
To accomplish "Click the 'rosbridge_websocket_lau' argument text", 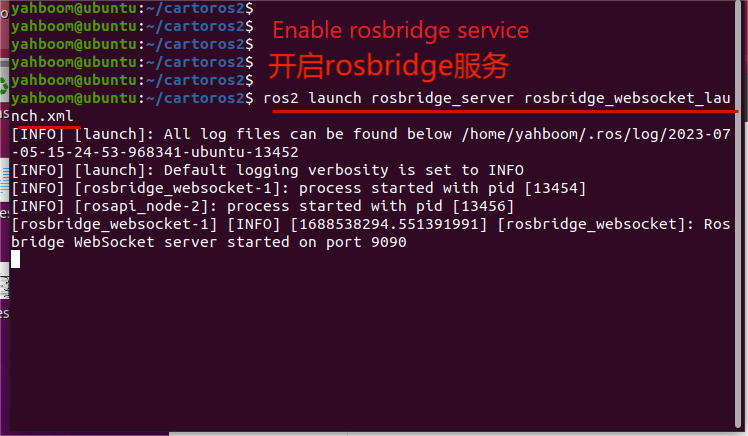I will 627,98.
